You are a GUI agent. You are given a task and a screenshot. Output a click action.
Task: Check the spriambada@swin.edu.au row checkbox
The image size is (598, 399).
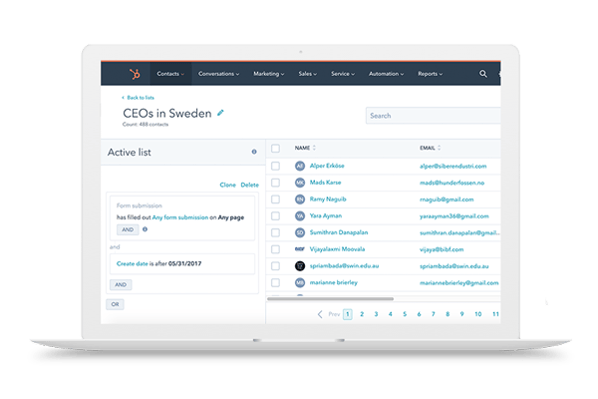(275, 266)
